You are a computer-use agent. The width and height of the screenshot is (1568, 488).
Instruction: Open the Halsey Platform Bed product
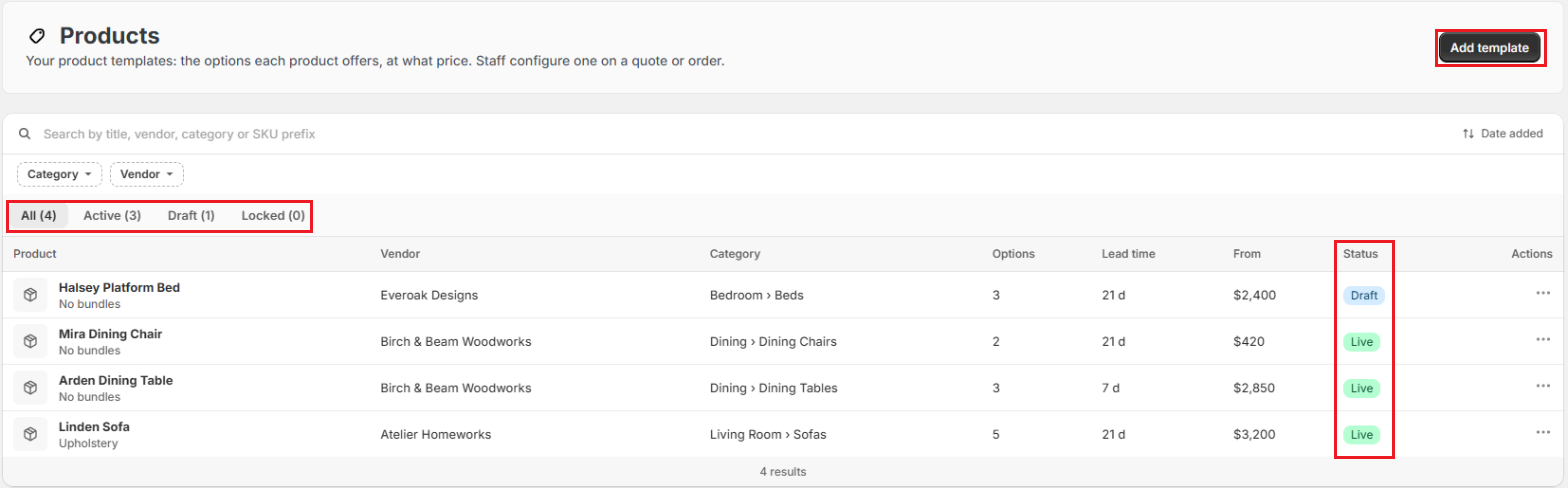119,287
